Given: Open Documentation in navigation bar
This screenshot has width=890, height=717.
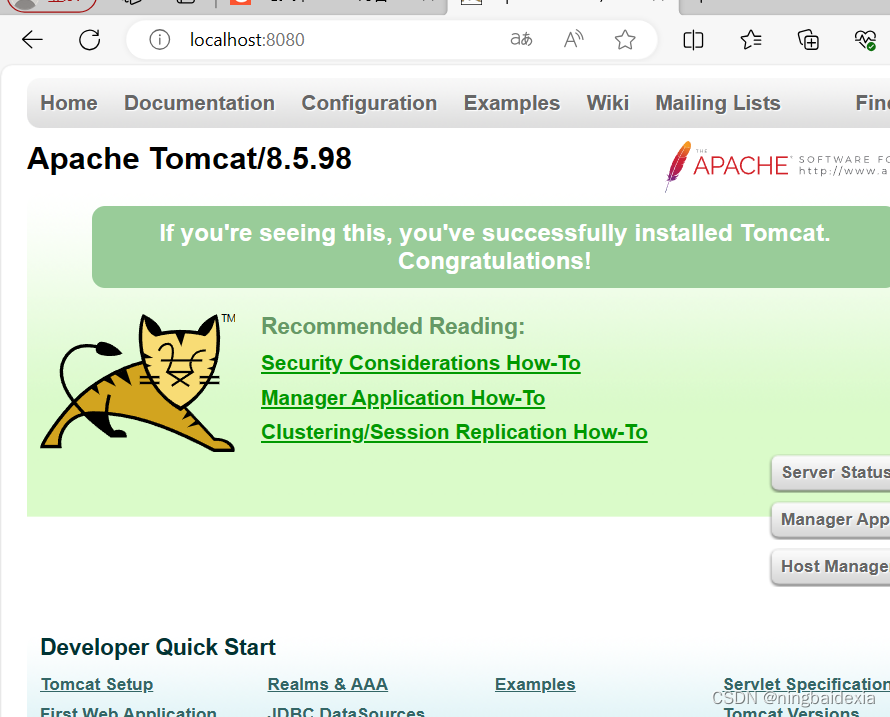Looking at the screenshot, I should pyautogui.click(x=199, y=103).
